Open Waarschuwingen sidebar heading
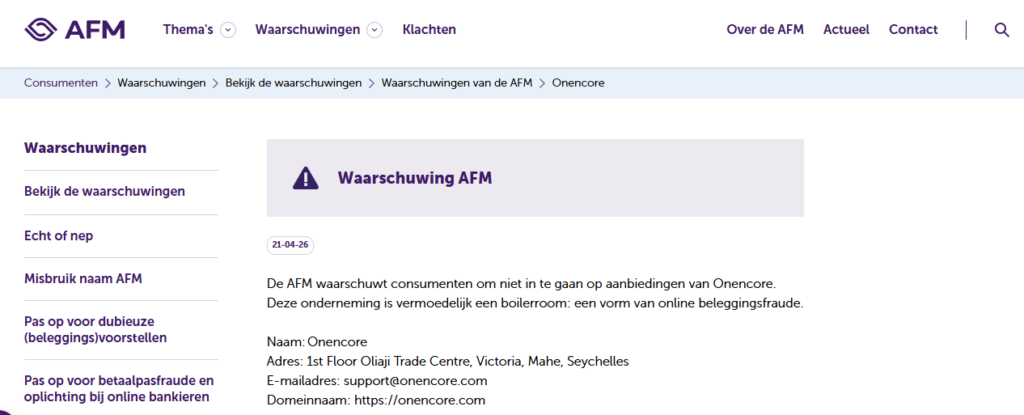Image resolution: width=1024 pixels, height=415 pixels. 85,148
